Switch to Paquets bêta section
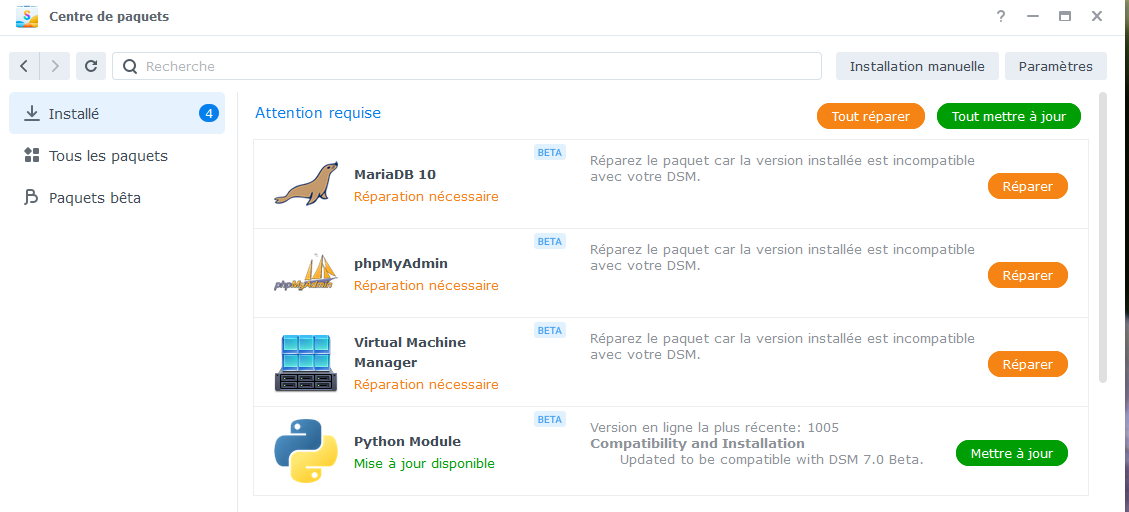The width and height of the screenshot is (1129, 512). point(95,198)
